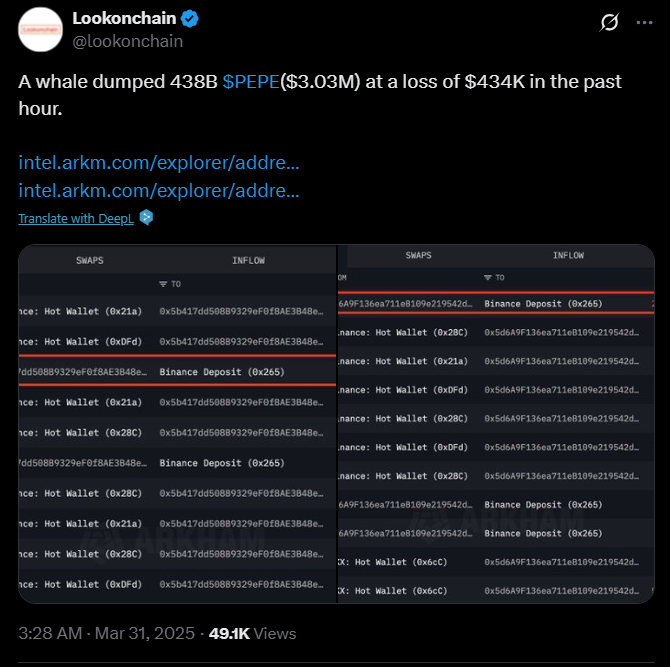The height and width of the screenshot is (667, 670).
Task: Click Translate with DeepL
Action: click(x=76, y=218)
